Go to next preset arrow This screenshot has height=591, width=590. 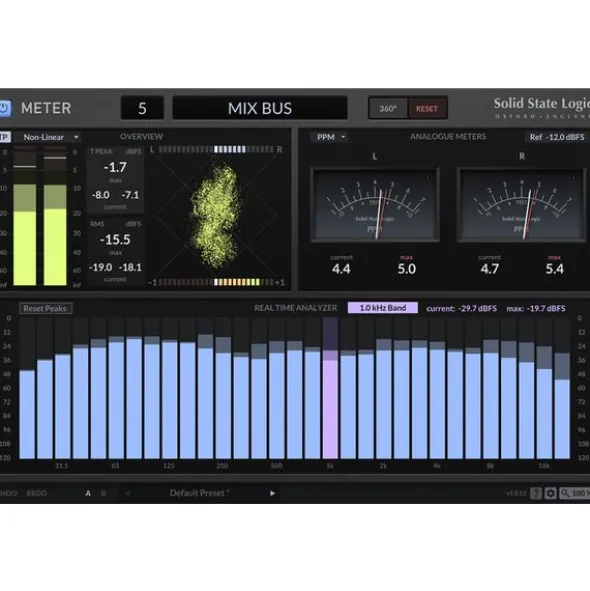pos(272,493)
